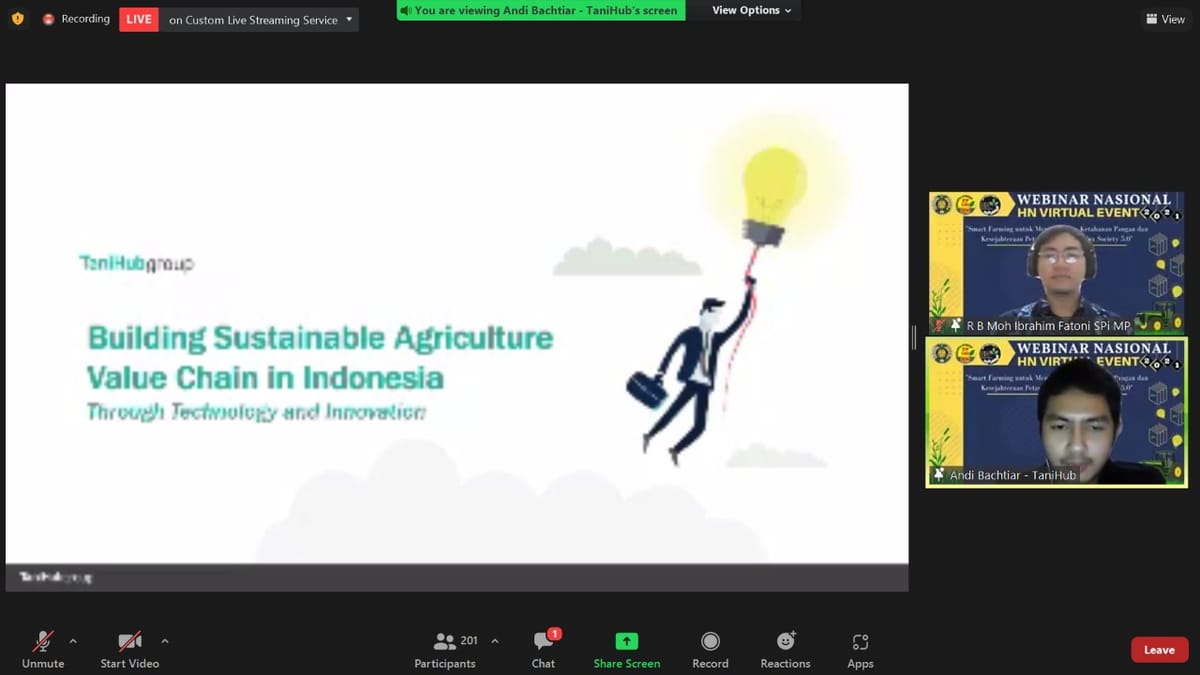The height and width of the screenshot is (675, 1200).
Task: Open the Reactions menu
Action: 785,641
